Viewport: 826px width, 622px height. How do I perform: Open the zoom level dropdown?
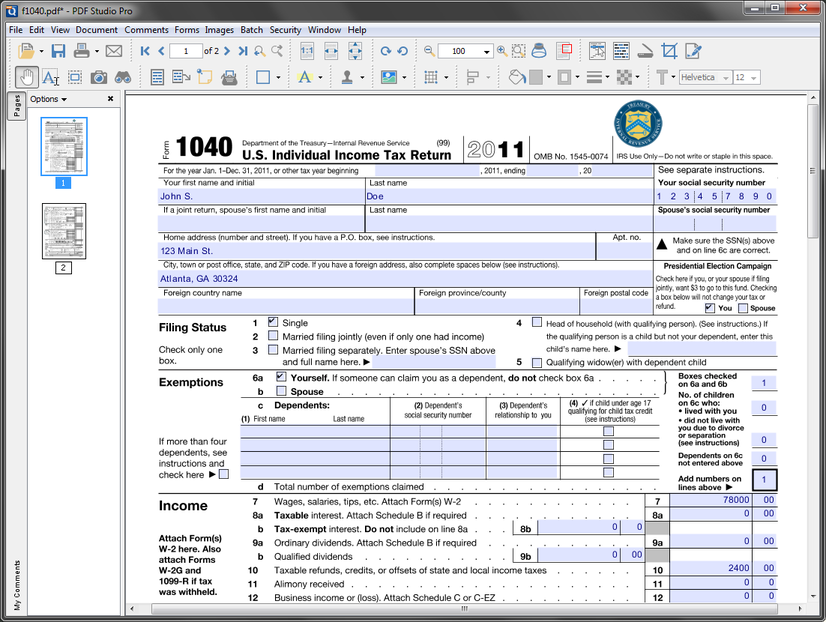(486, 51)
